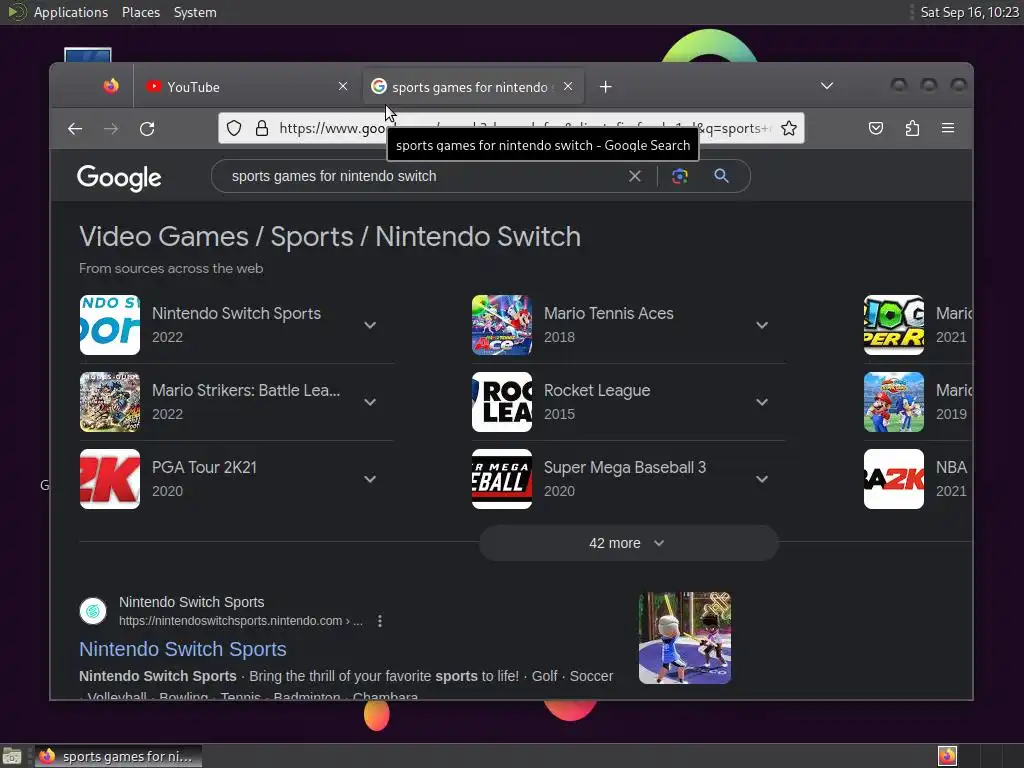
Task: Click the Google logo
Action: pos(119,178)
